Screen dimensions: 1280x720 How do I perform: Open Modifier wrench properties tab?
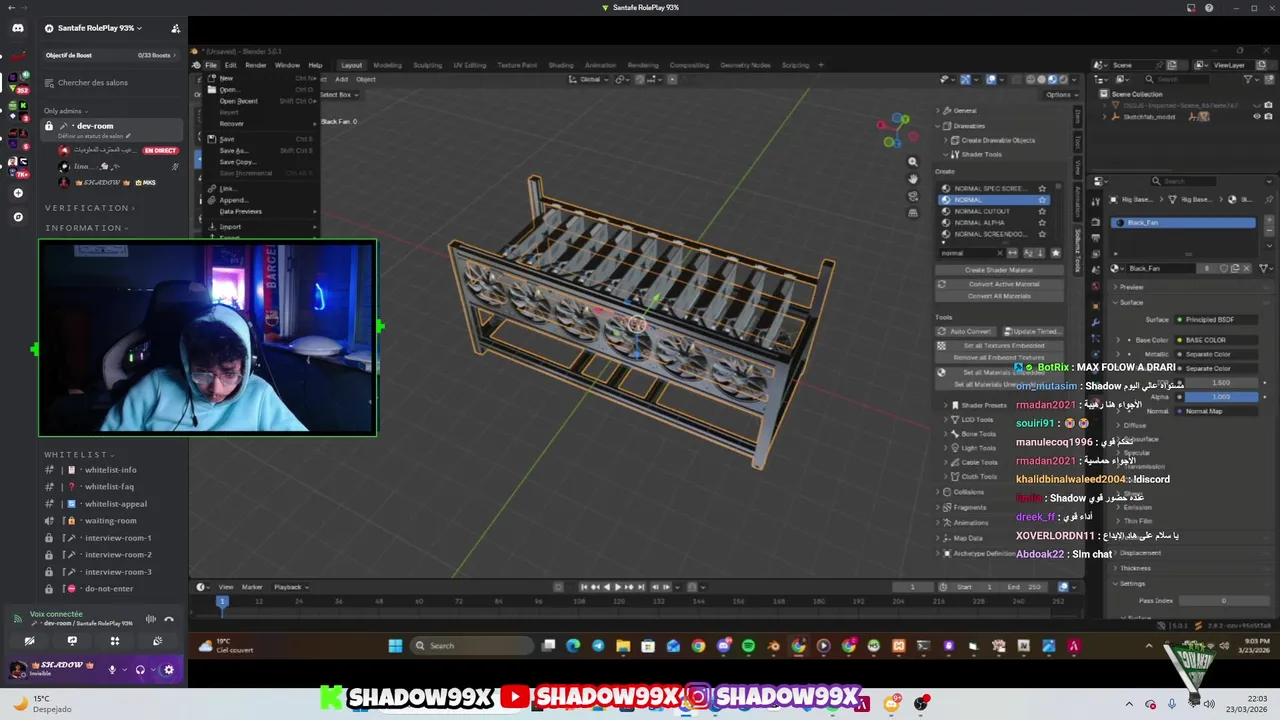point(1097,320)
